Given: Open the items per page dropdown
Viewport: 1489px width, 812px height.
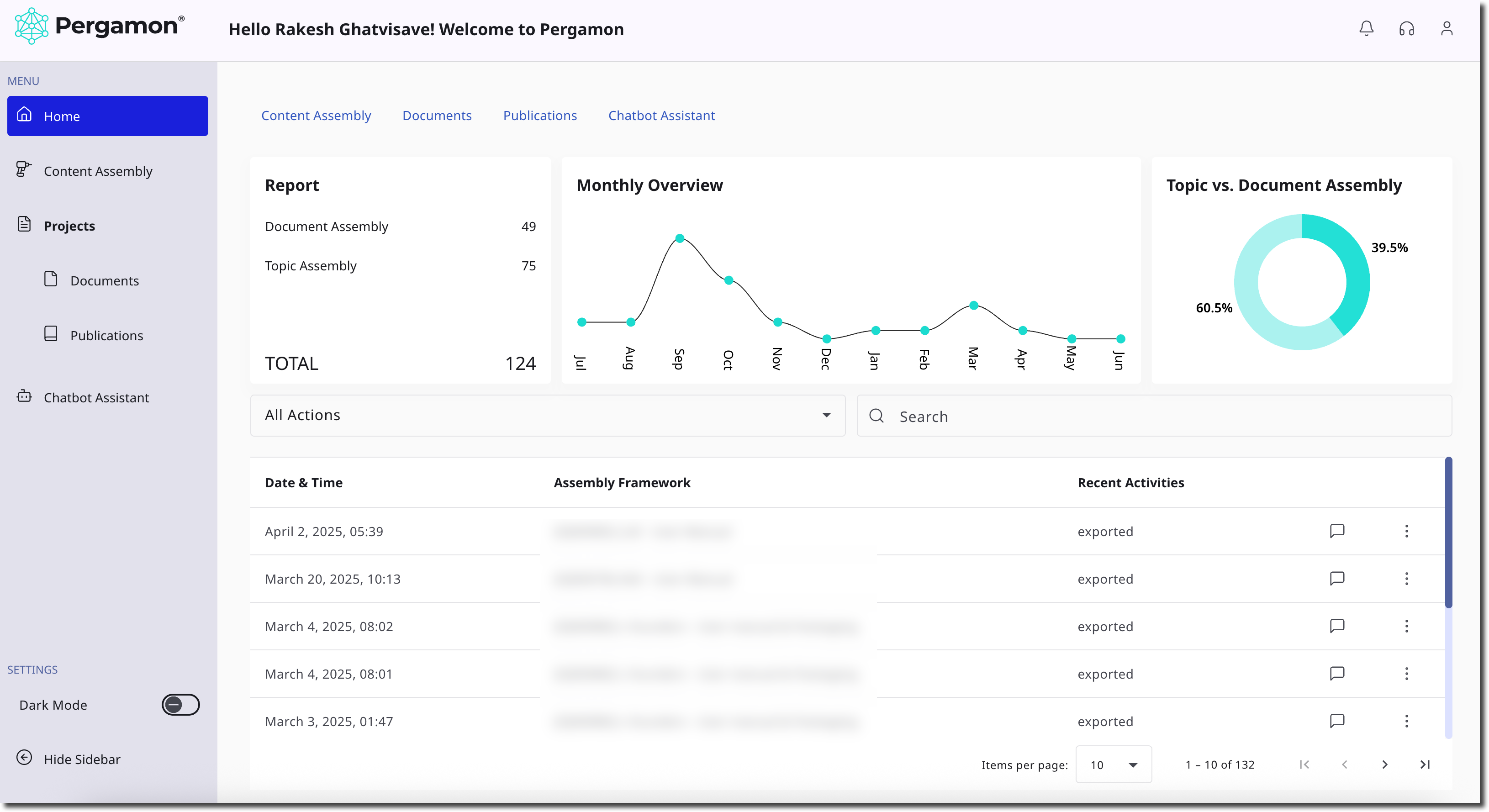Looking at the screenshot, I should [x=1113, y=764].
